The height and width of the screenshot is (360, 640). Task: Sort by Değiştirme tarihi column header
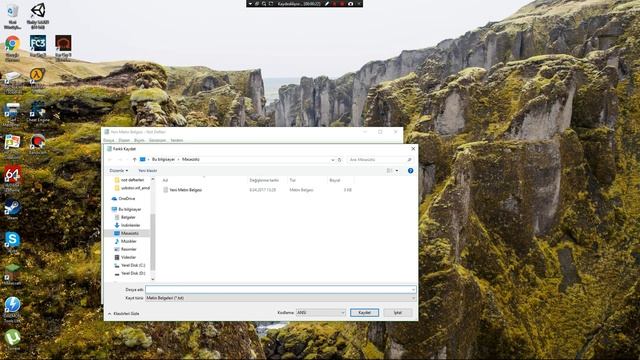[264, 180]
